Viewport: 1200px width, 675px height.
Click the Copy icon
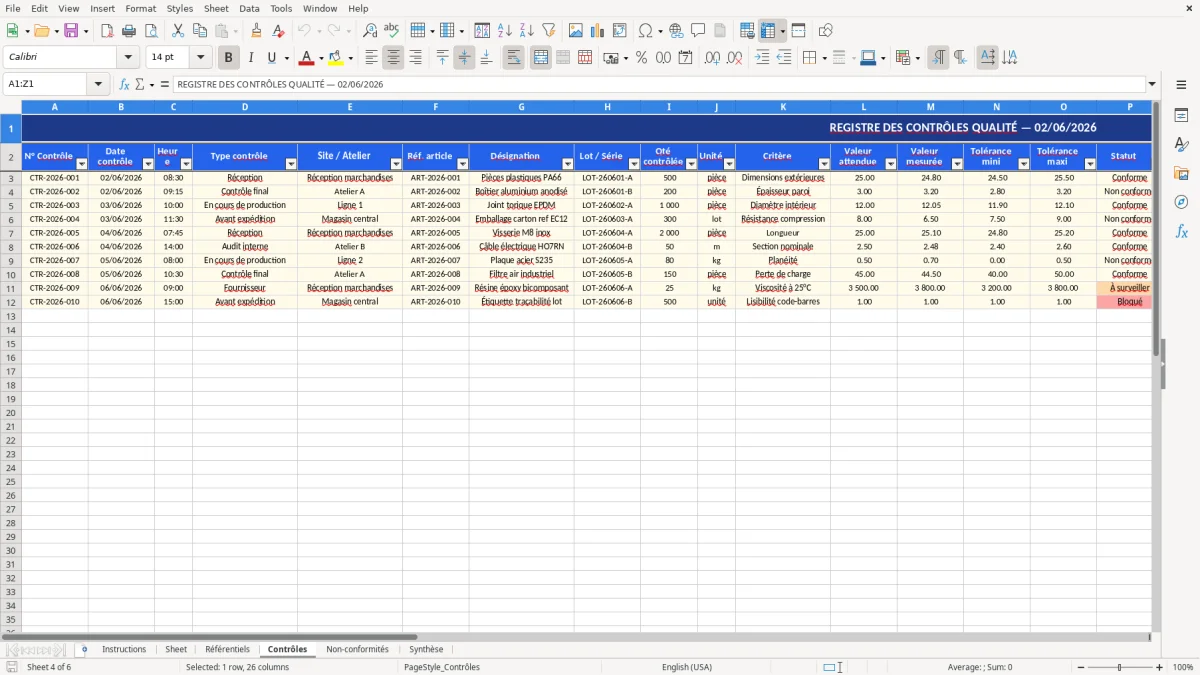coord(199,31)
